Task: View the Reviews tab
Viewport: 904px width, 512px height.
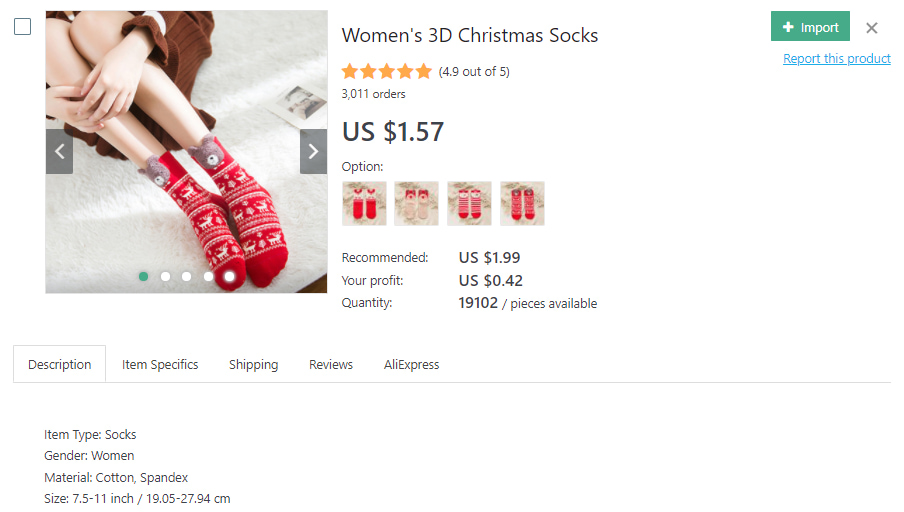Action: tap(331, 365)
